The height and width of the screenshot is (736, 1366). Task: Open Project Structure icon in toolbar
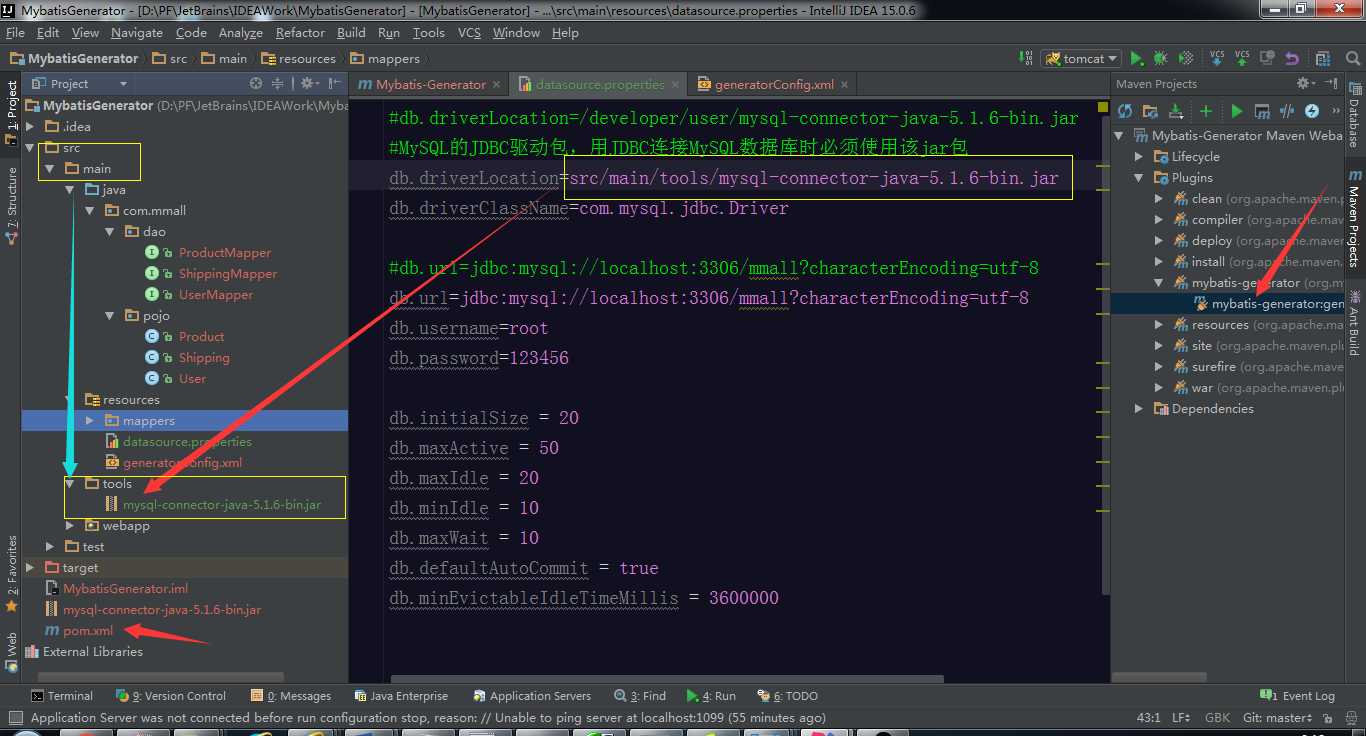click(x=1324, y=58)
